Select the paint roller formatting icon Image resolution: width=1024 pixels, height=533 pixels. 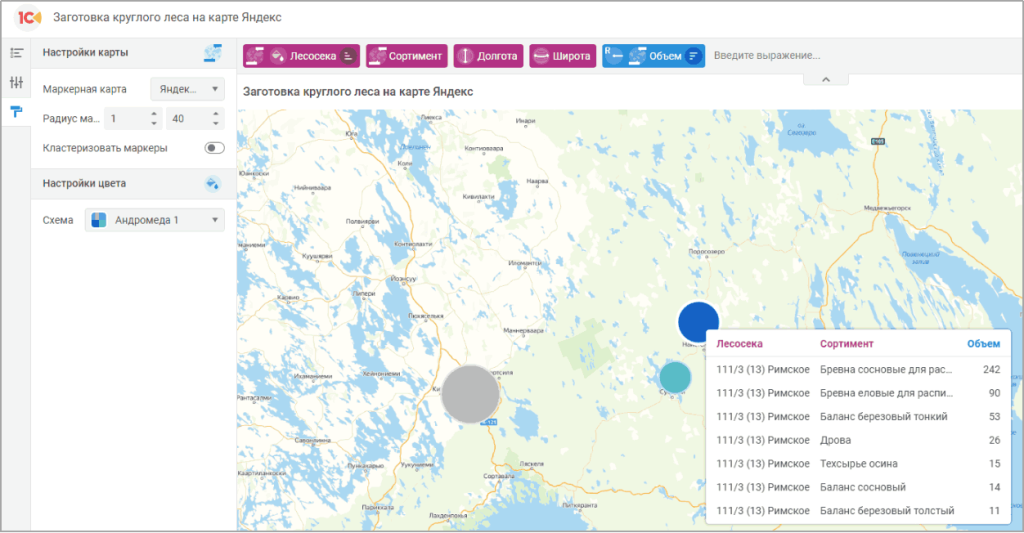[x=16, y=111]
